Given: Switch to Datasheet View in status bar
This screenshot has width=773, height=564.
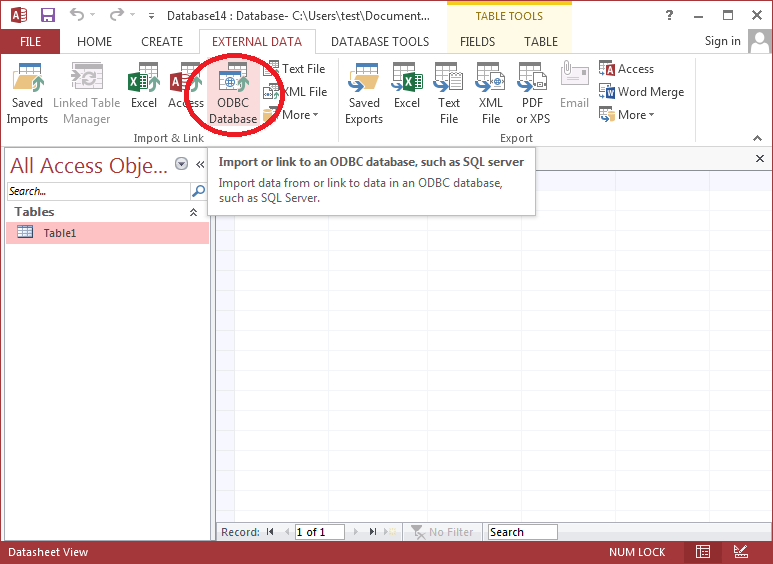Looking at the screenshot, I should 703,552.
